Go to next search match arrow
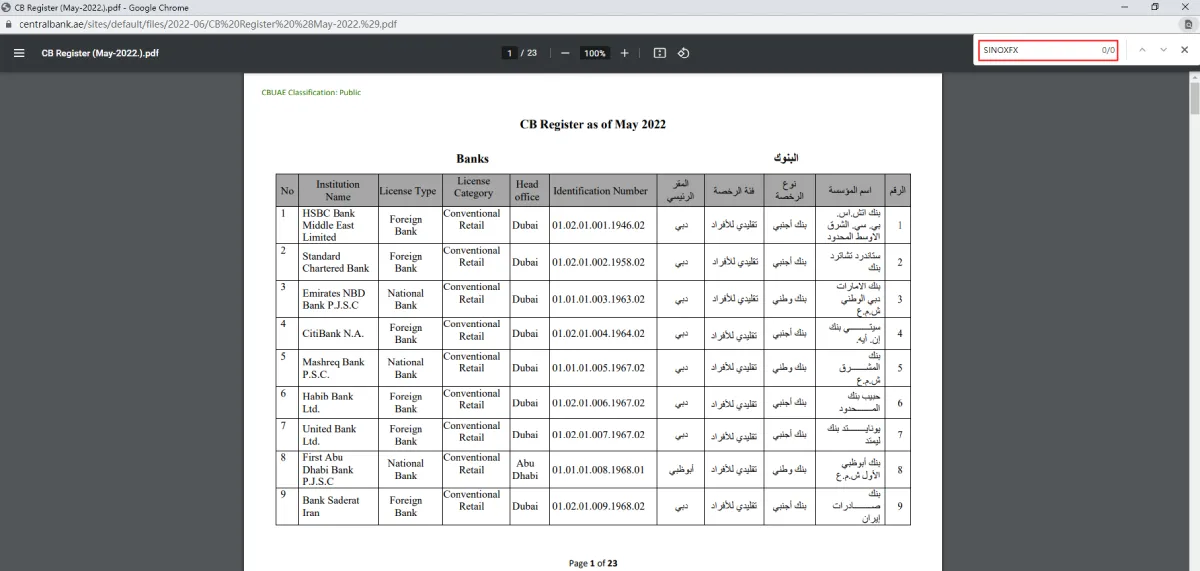1200x571 pixels. pos(1163,50)
